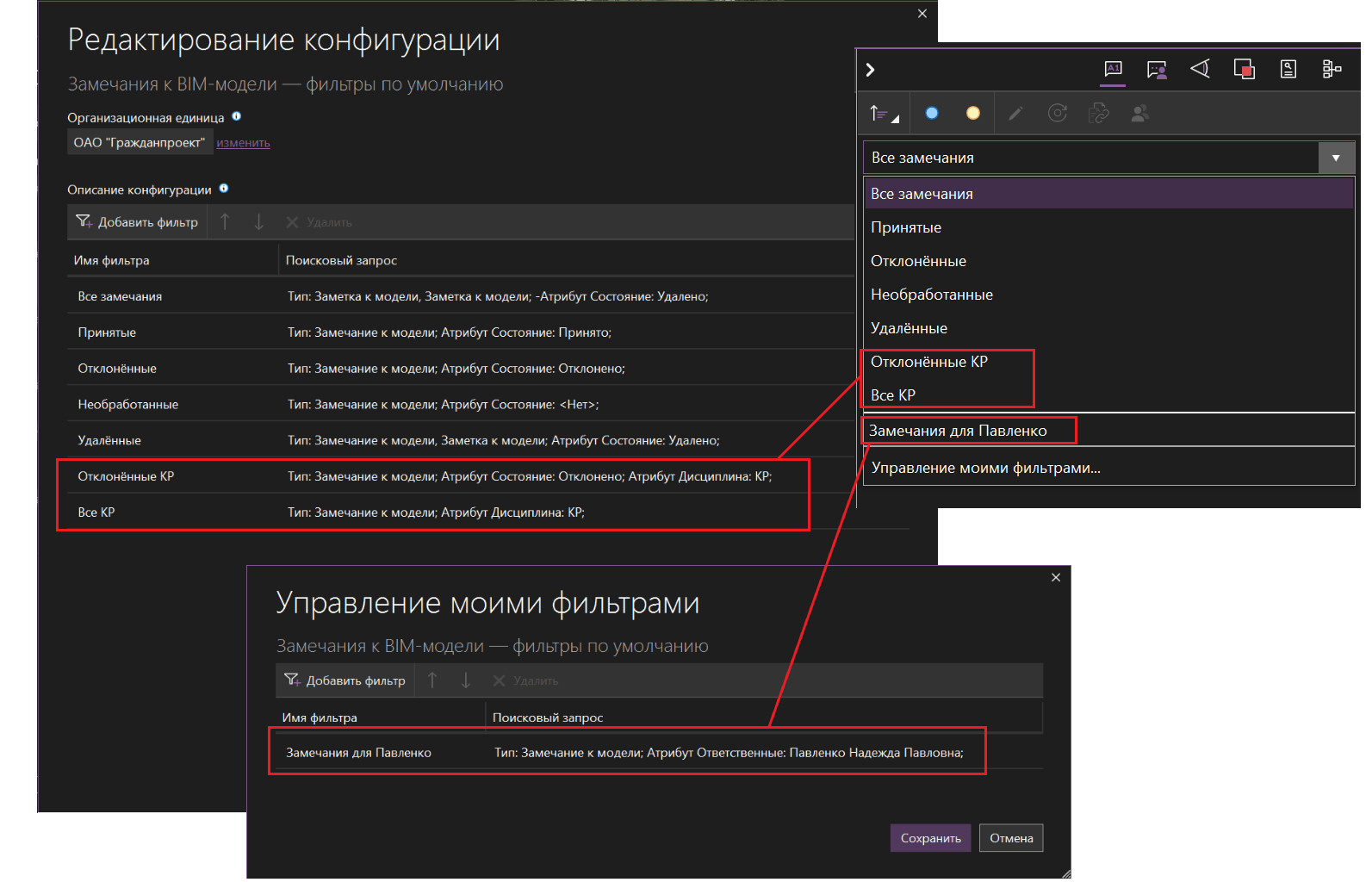
Task: Click the изменить link beside ОАО Гражданпроект
Action: coord(243,143)
